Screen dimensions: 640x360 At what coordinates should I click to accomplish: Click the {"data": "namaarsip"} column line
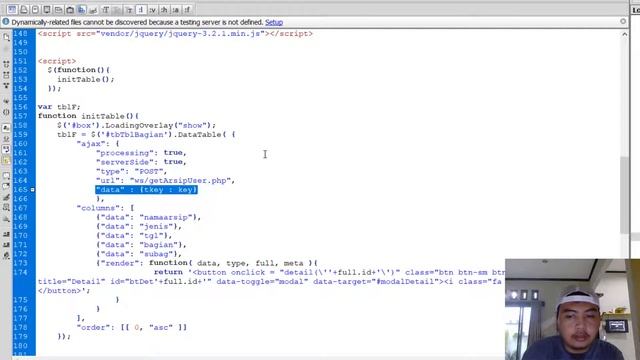pyautogui.click(x=149, y=217)
